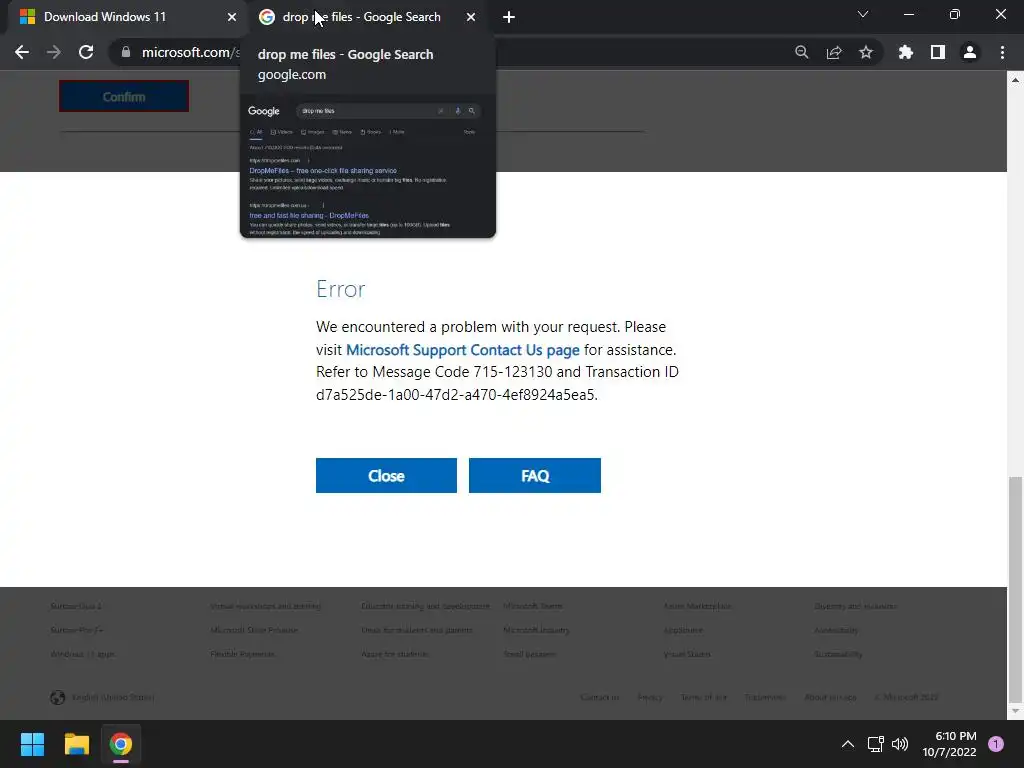This screenshot has height=768, width=1024.
Task: Open volume control tray icon
Action: click(900, 744)
